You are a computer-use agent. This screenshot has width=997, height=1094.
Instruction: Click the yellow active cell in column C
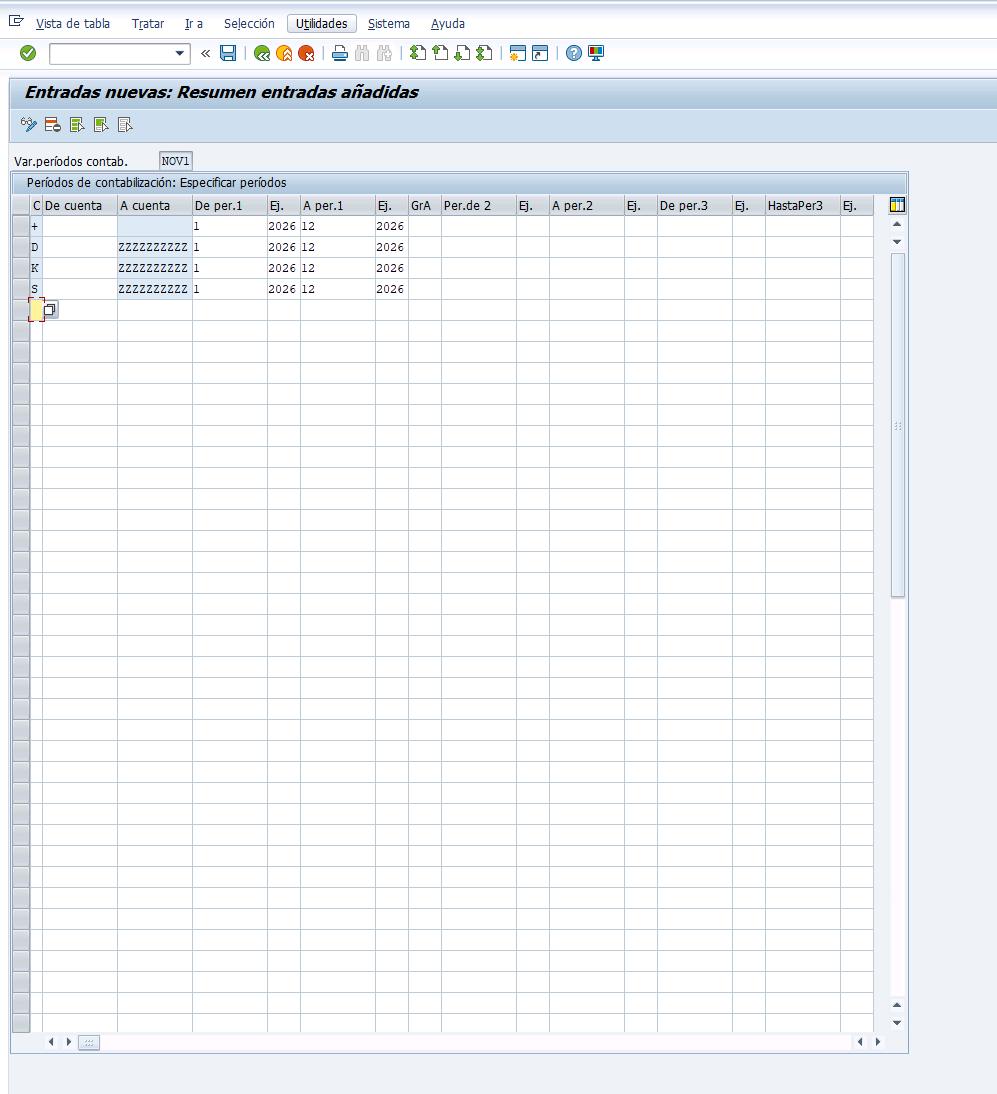tap(36, 310)
